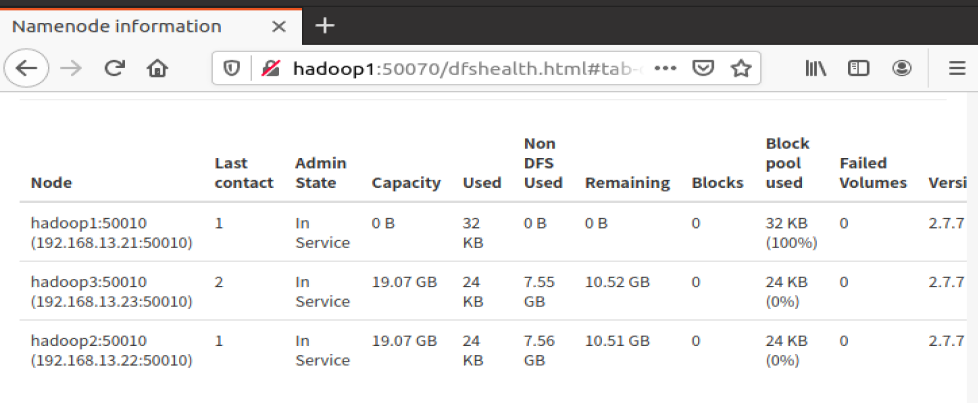The width and height of the screenshot is (978, 403).
Task: Bookmark this page with the star
Action: click(741, 68)
